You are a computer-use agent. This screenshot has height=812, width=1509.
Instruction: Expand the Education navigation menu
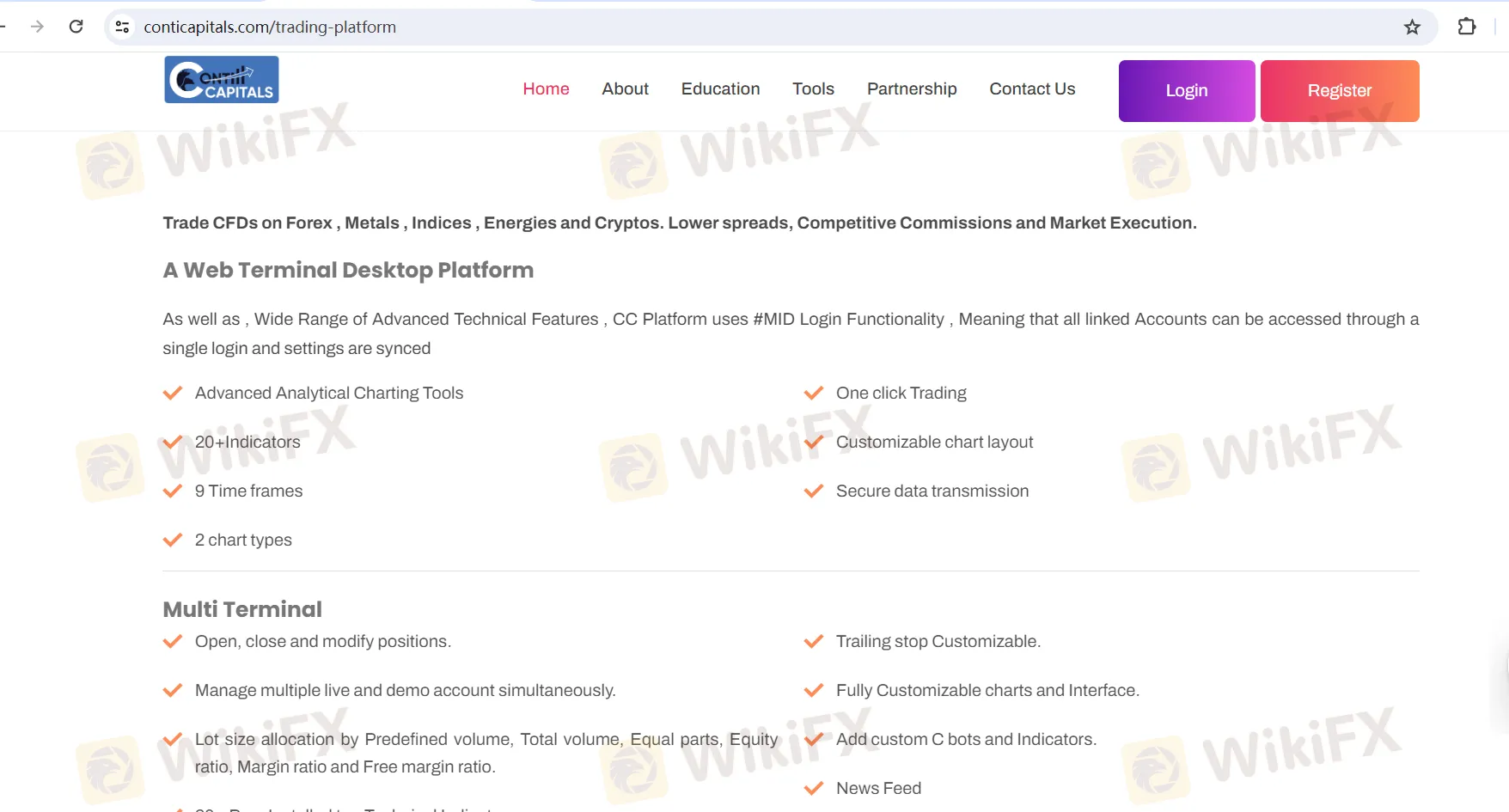[720, 89]
